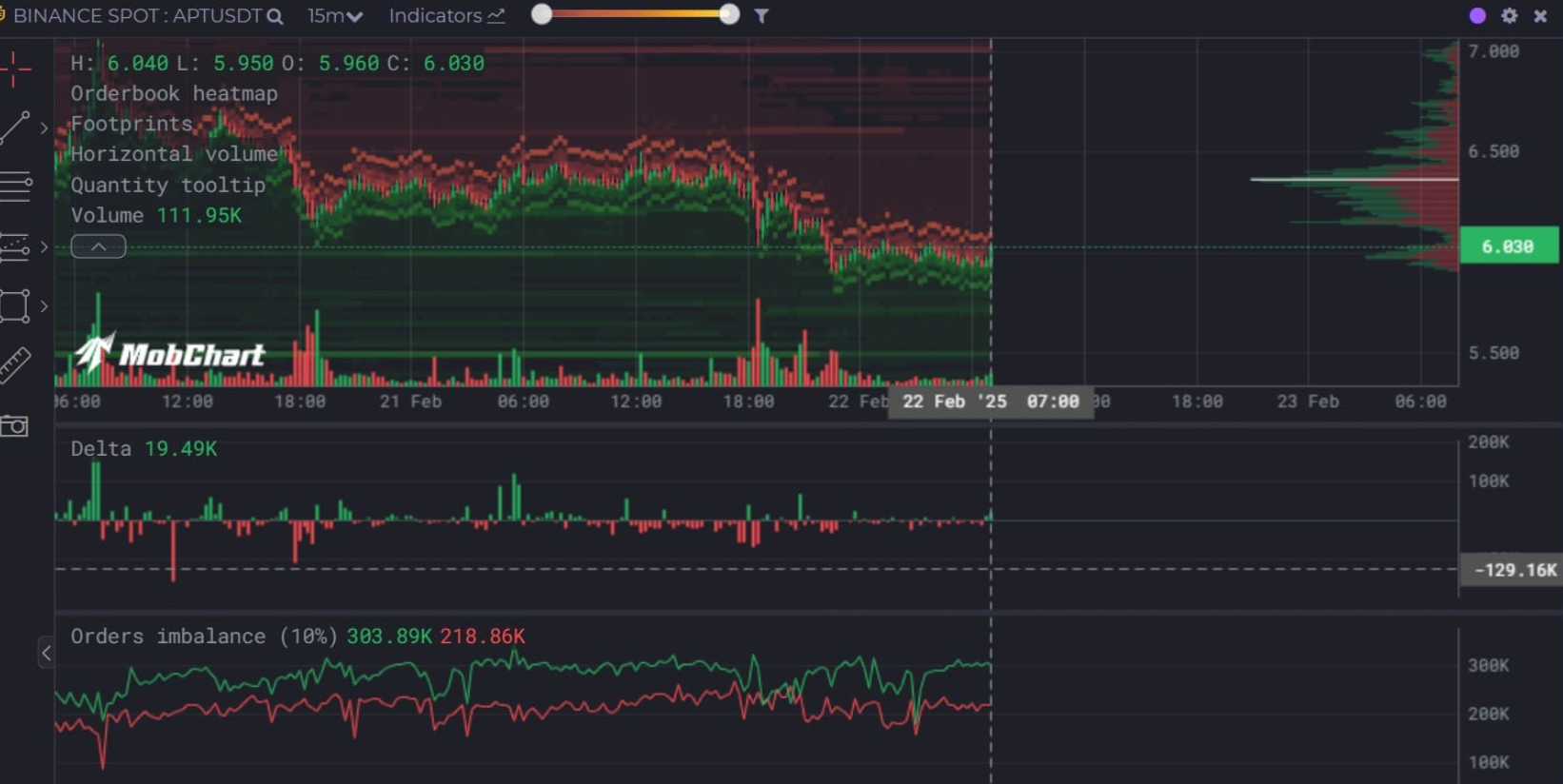Click the 6.030 current price label
Image resolution: width=1563 pixels, height=784 pixels.
click(x=1509, y=246)
